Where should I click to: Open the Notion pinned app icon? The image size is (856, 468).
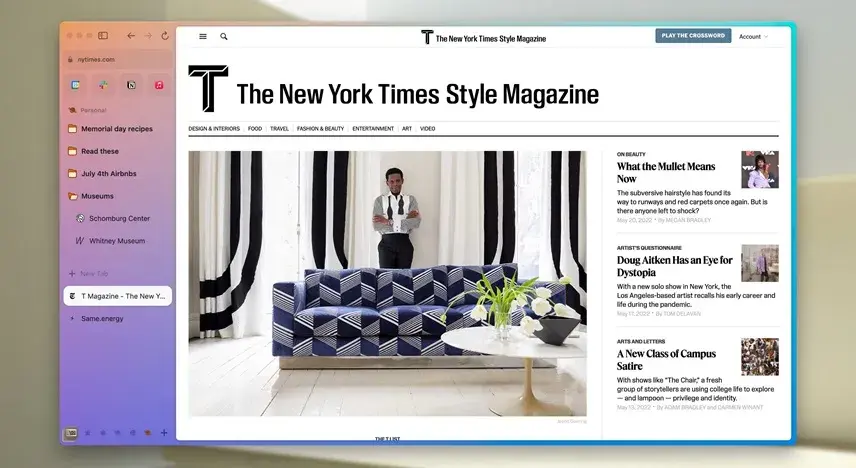coord(131,86)
